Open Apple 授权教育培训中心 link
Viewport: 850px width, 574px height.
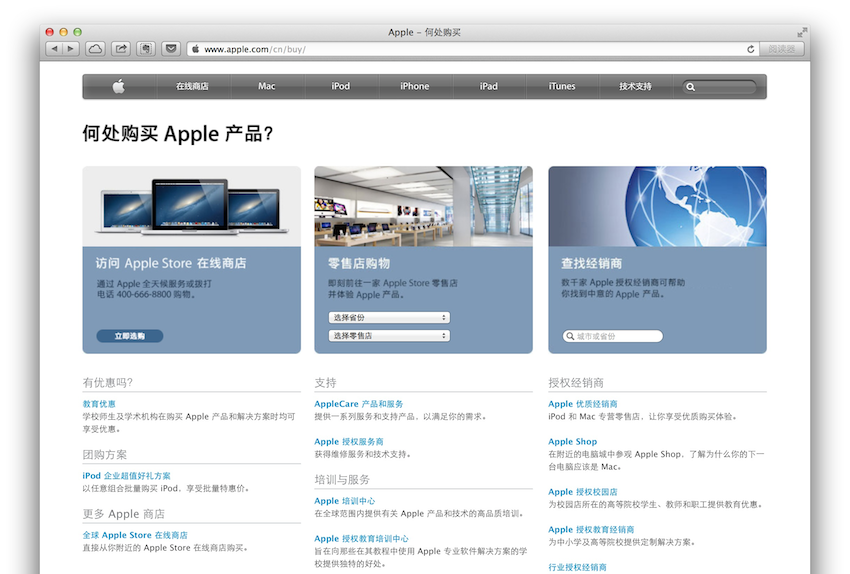362,539
